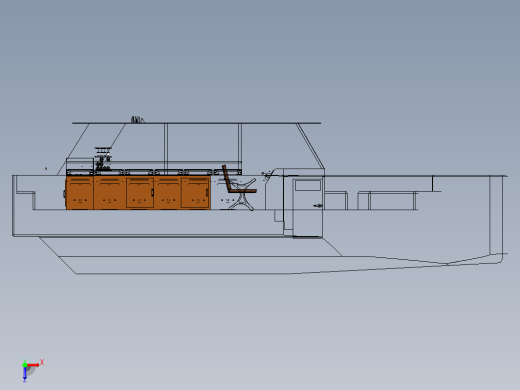This screenshot has width=520, height=390.
Task: Click the blue Z axis arrow on triad
Action: [x=25, y=374]
